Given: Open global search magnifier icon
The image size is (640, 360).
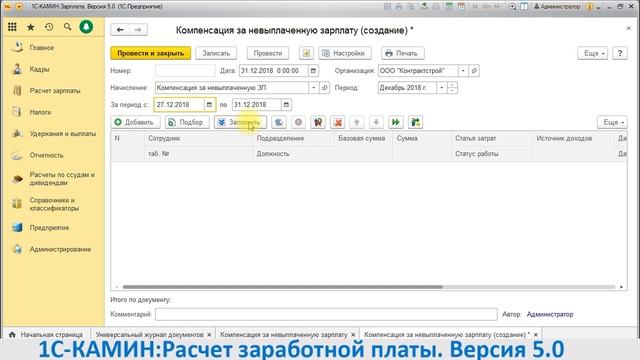Looking at the screenshot, I should tap(67, 27).
